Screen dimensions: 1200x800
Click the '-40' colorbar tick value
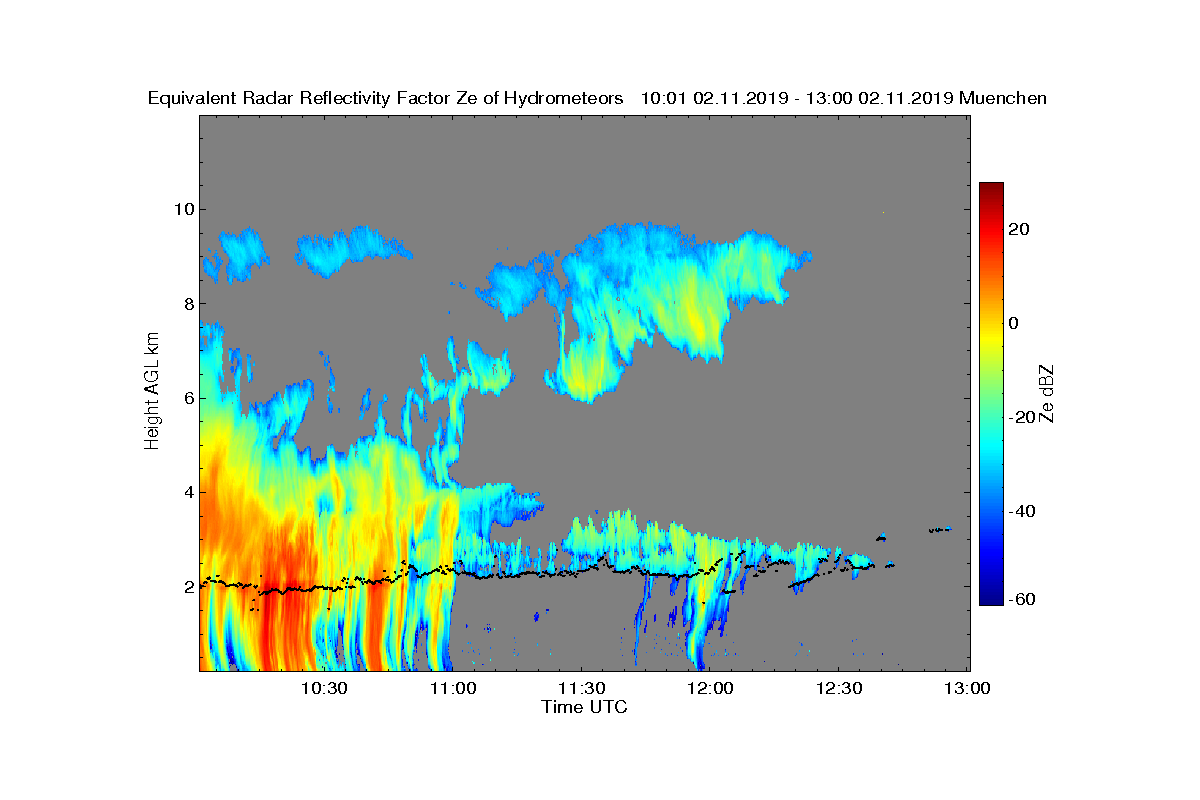coord(1023,511)
